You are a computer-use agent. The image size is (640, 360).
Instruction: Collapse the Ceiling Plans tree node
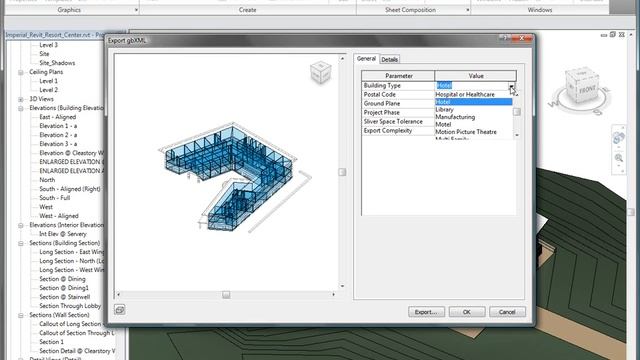(20, 72)
